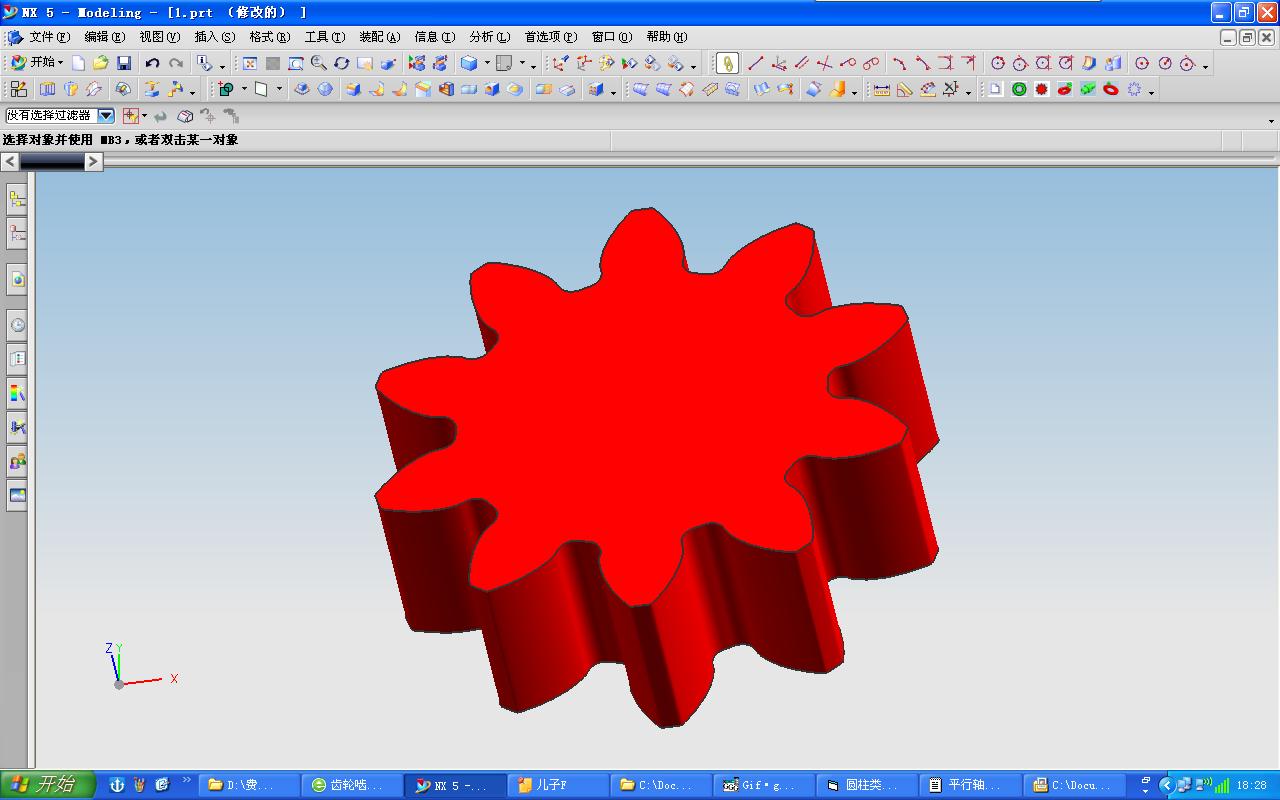Open the 插入(S) Insert menu
The width and height of the screenshot is (1280, 800).
point(214,37)
